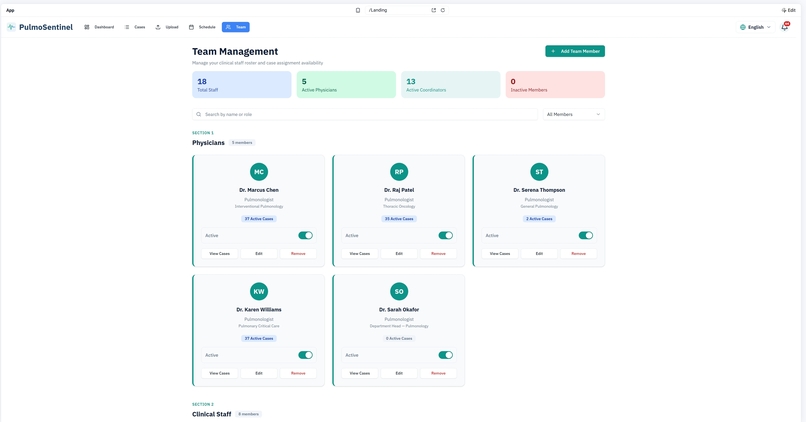This screenshot has width=806, height=422.
Task: Click the "Team Management" heading
Action: pos(235,51)
